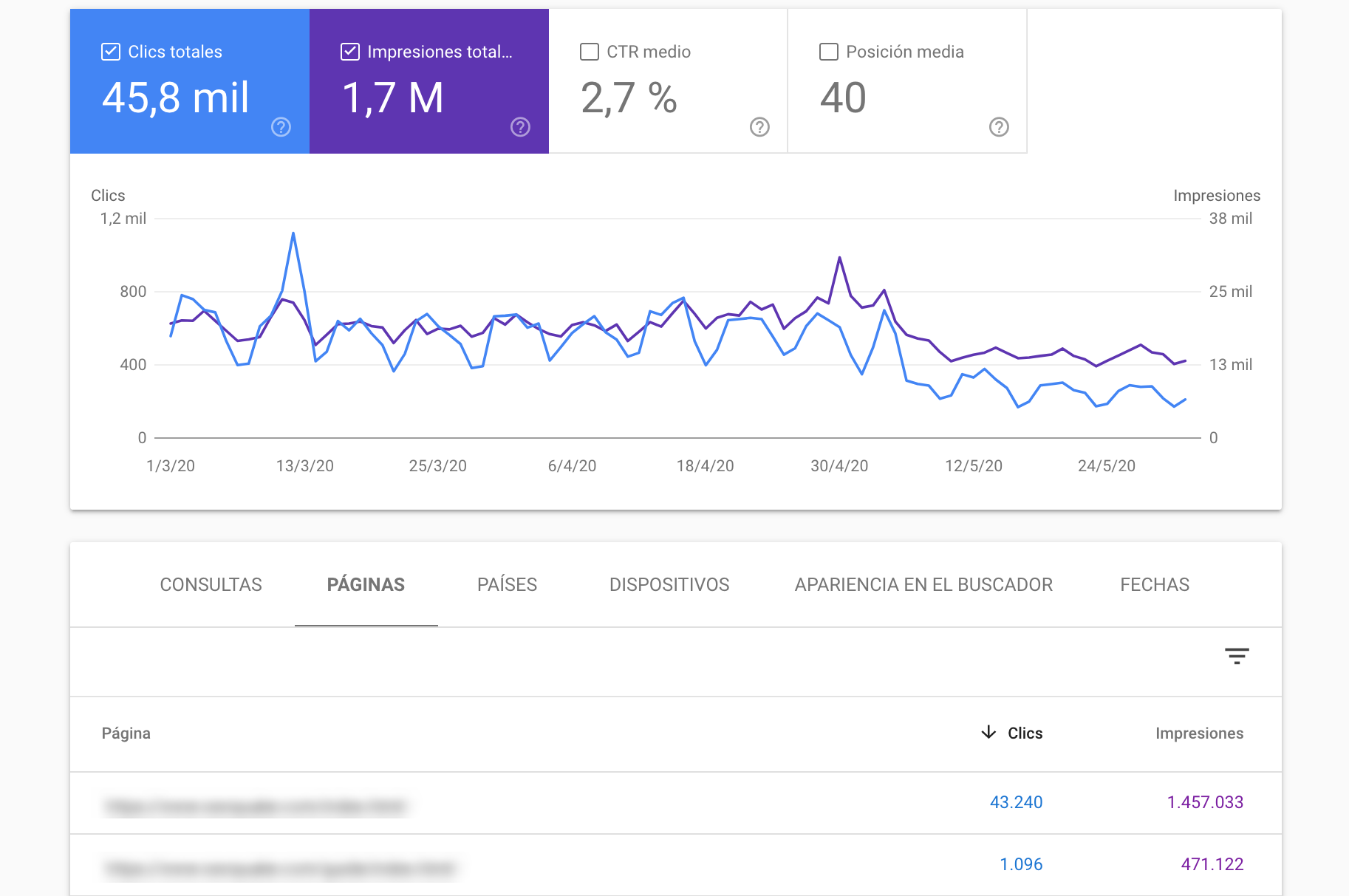Switch to the PAÍSES tab

click(507, 584)
